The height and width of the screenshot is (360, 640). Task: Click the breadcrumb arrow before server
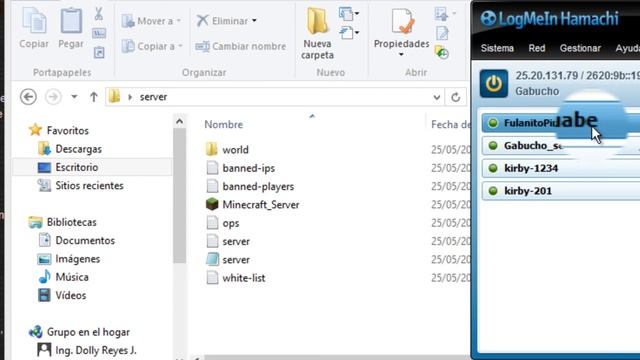130,97
